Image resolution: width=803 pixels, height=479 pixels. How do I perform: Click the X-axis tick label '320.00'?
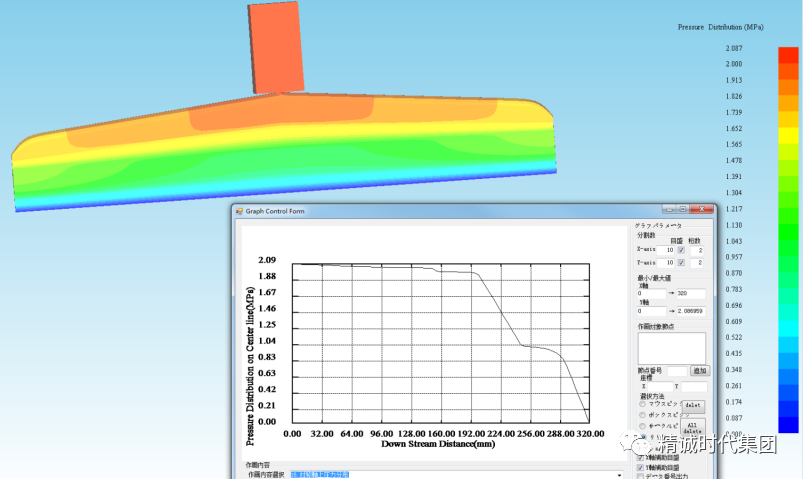pos(590,433)
